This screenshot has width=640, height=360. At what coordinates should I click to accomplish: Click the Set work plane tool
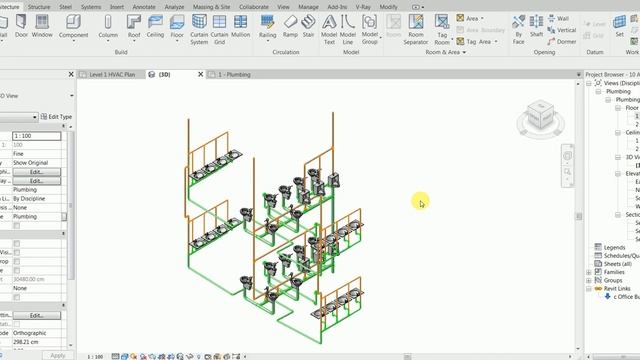(x=619, y=27)
